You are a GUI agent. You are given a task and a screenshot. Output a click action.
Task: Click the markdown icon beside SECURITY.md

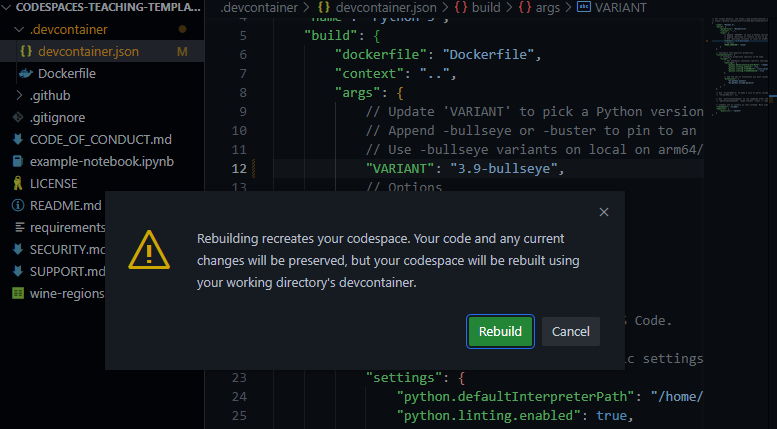(x=18, y=250)
